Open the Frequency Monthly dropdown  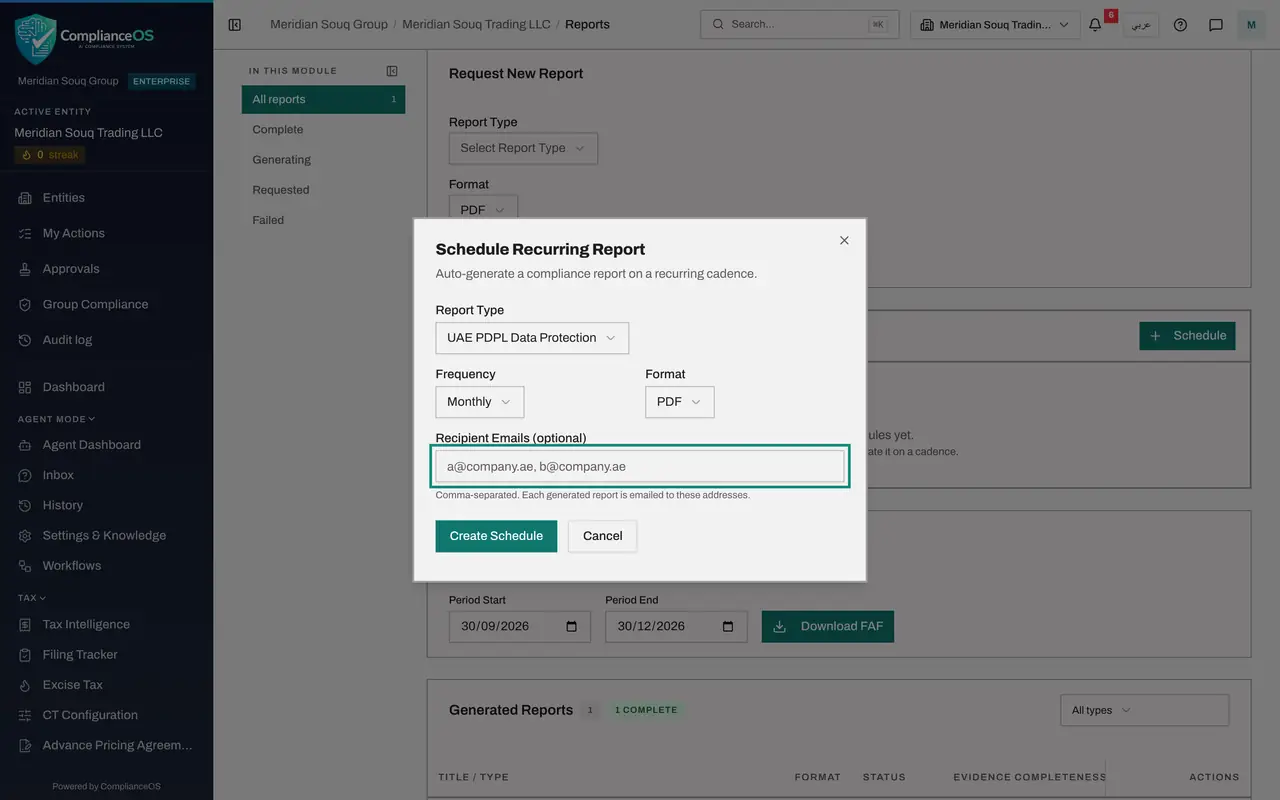479,402
